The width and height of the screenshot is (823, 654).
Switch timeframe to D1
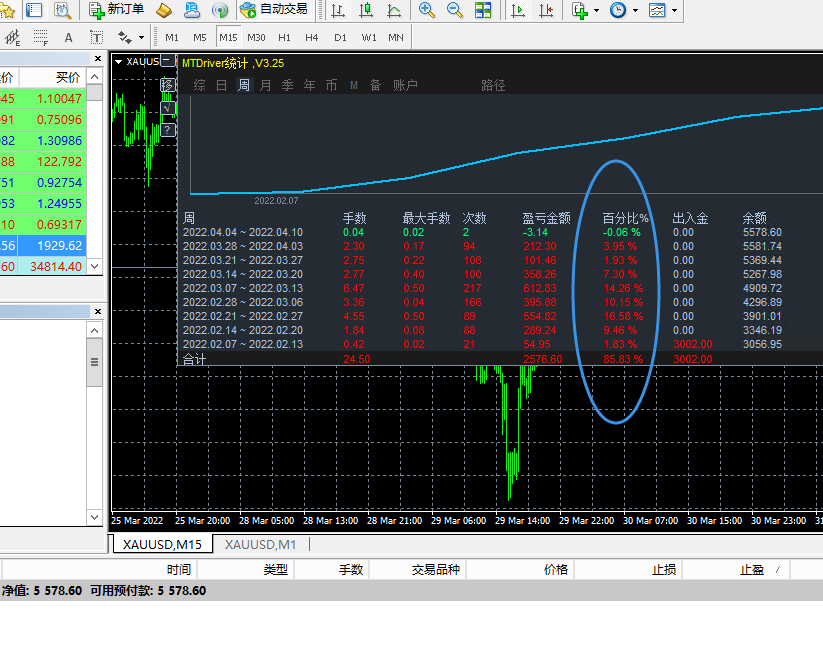pos(340,37)
